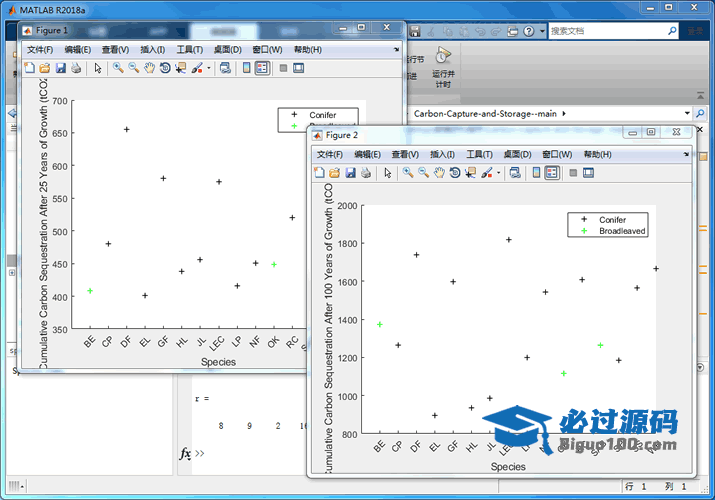
Task: Toggle Insert Legend in Figure 1 toolbar
Action: [x=262, y=68]
